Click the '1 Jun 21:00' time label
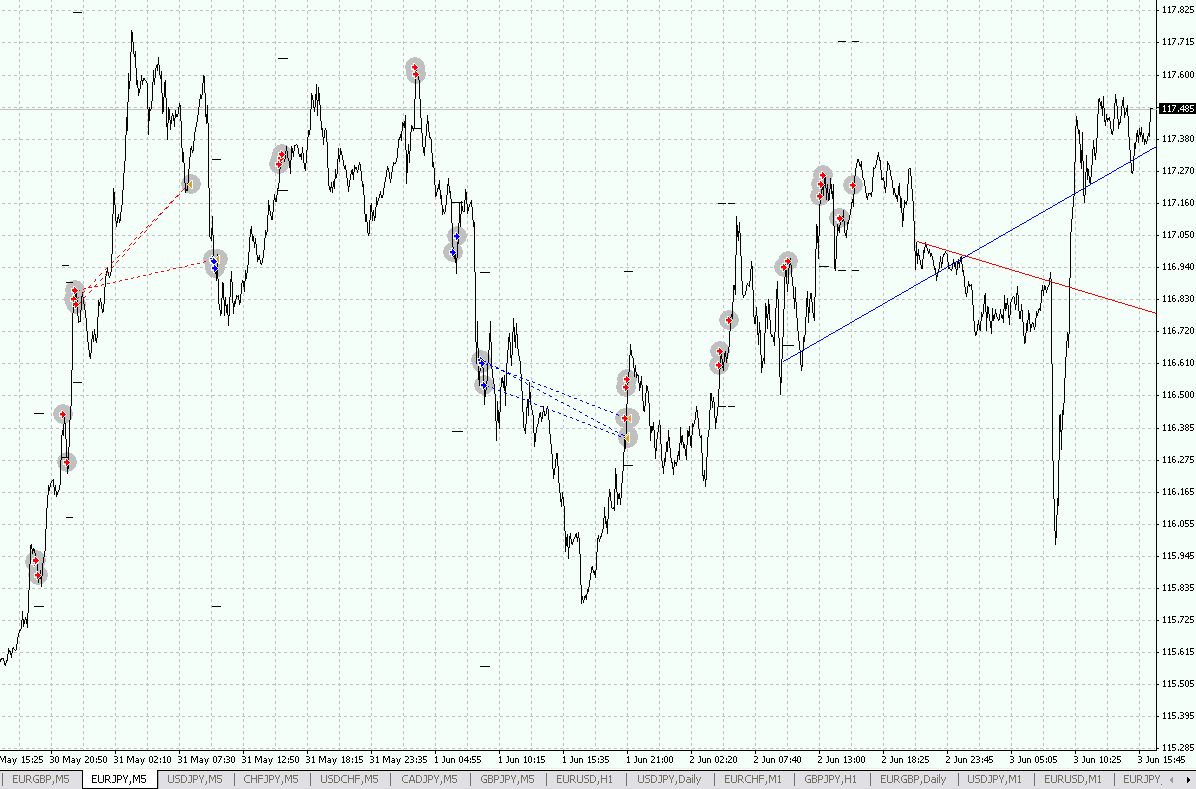 point(649,759)
